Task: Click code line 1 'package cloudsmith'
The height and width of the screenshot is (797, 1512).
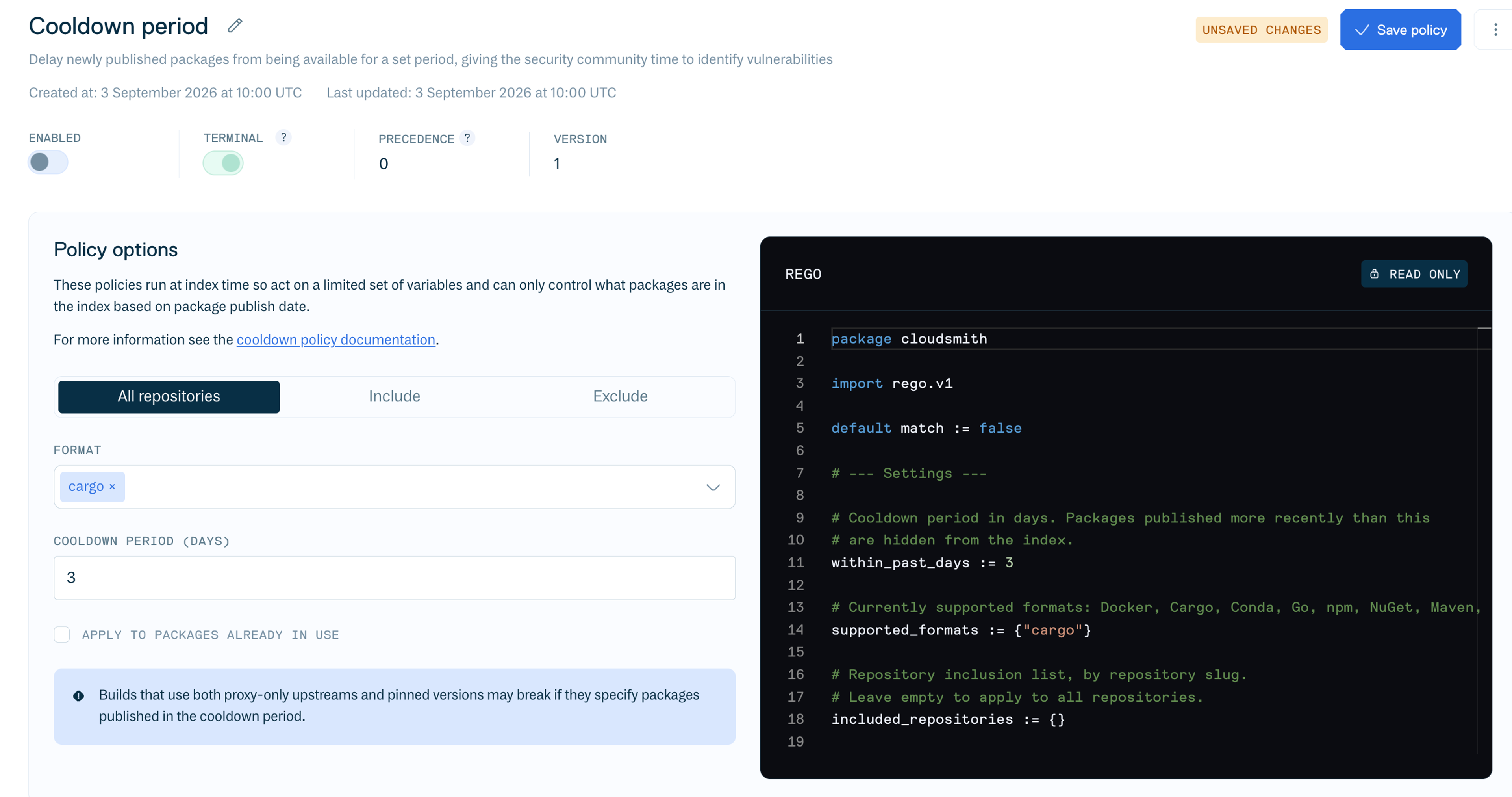Action: coord(909,339)
